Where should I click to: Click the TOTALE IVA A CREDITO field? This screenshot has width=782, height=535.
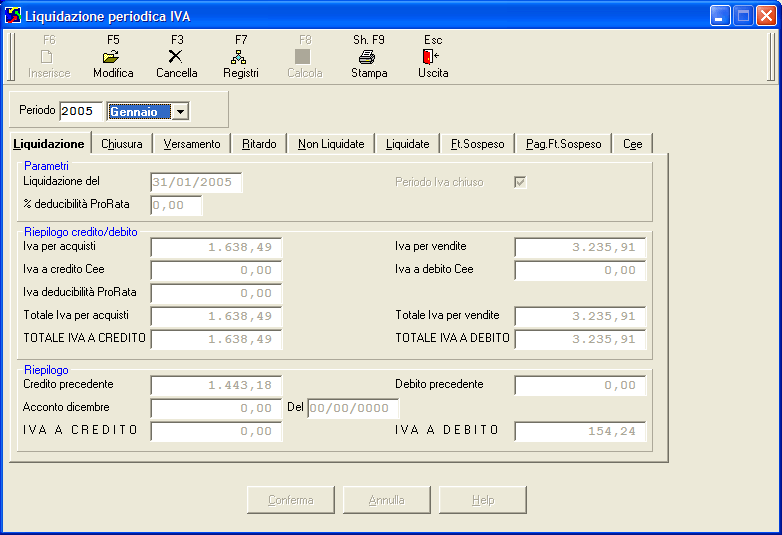tap(216, 339)
